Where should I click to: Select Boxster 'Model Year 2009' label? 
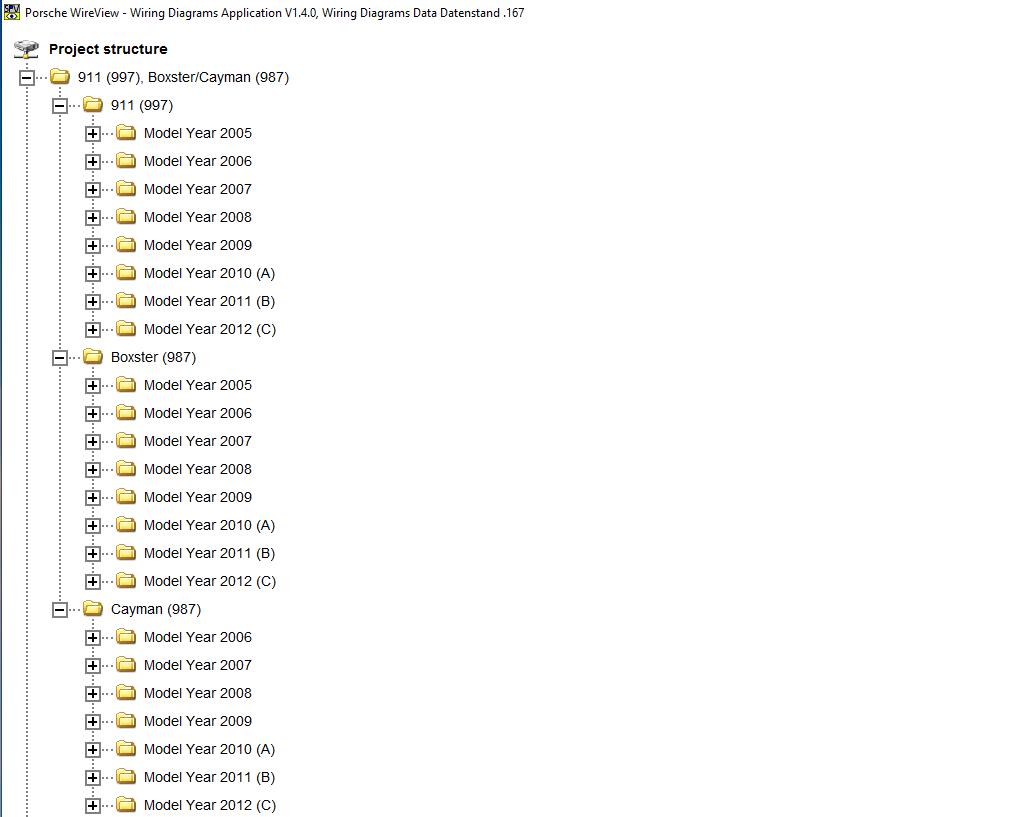click(197, 498)
